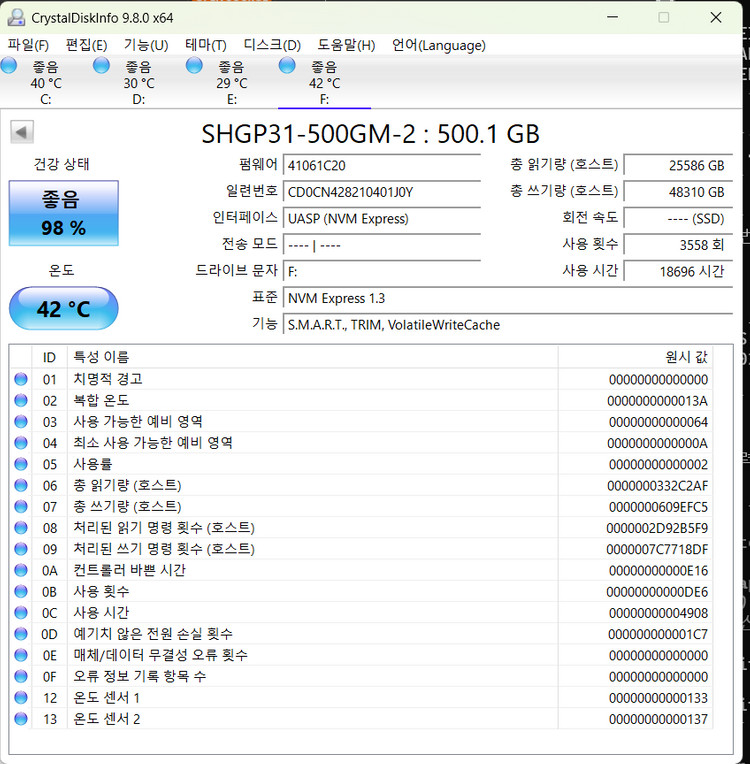The width and height of the screenshot is (750, 764).
Task: Click serial number field CD0CN428210401J0Y
Action: click(382, 192)
